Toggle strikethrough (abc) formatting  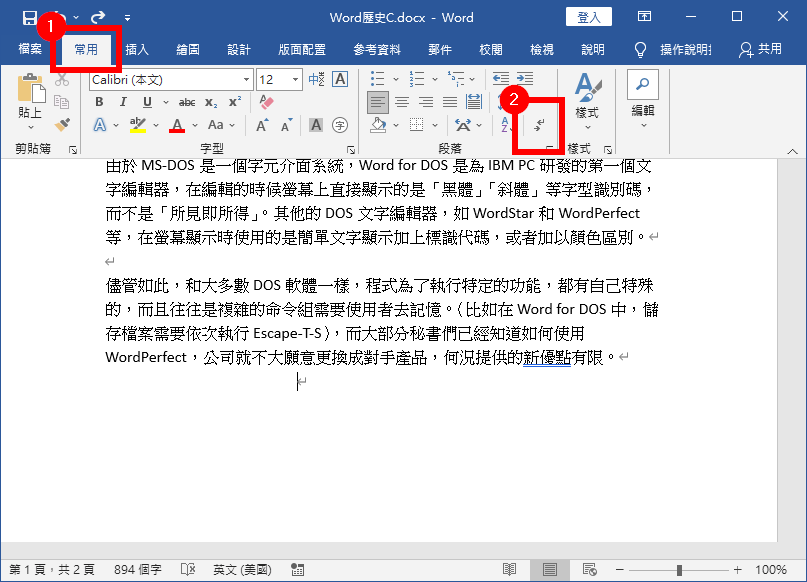[187, 102]
